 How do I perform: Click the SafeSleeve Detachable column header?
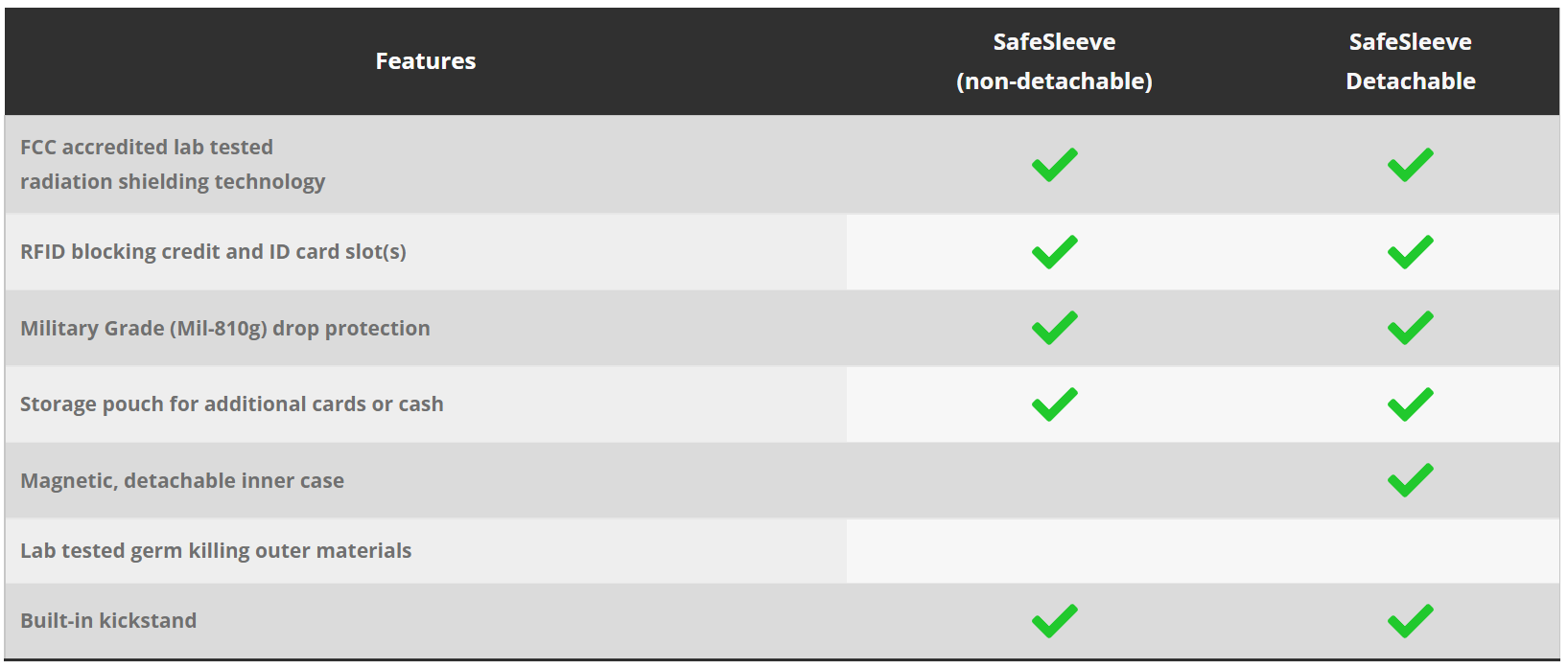[1410, 61]
